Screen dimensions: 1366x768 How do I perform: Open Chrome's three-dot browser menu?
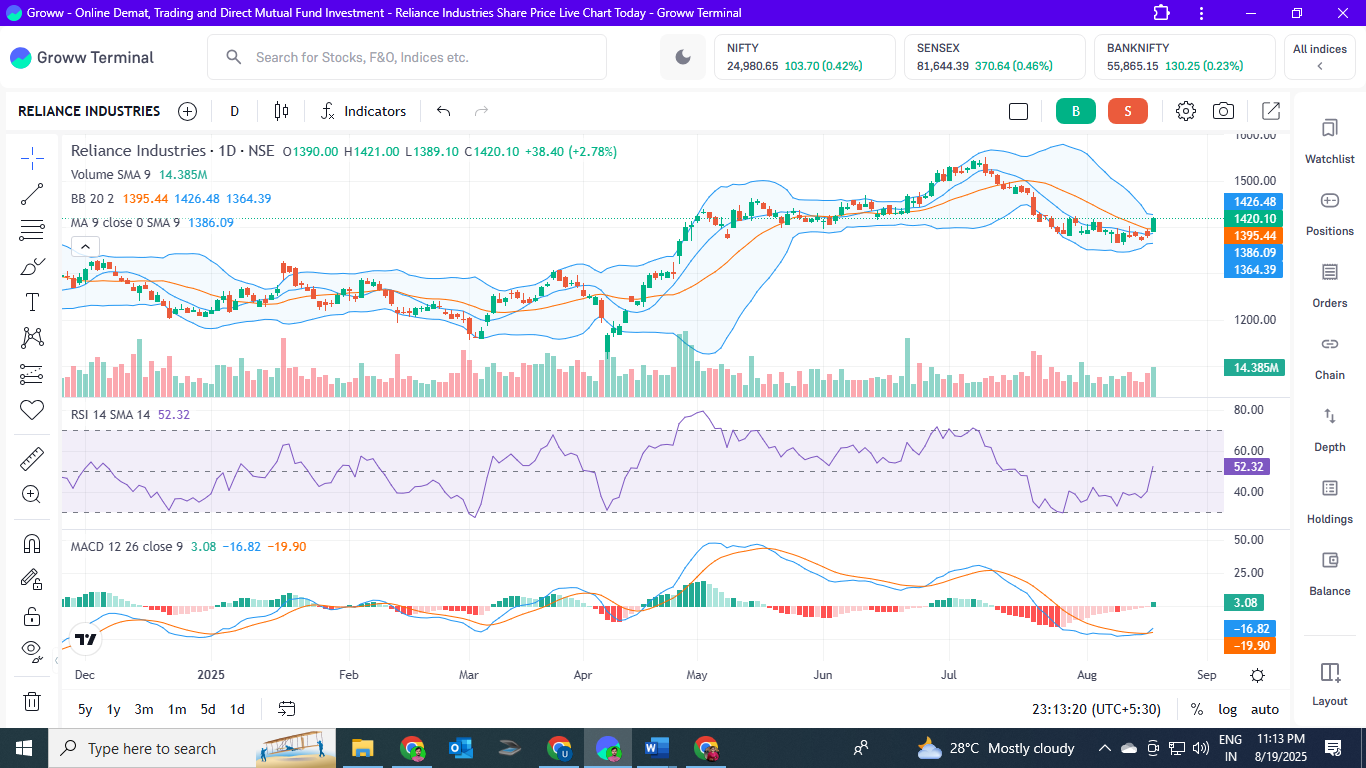[x=1200, y=13]
